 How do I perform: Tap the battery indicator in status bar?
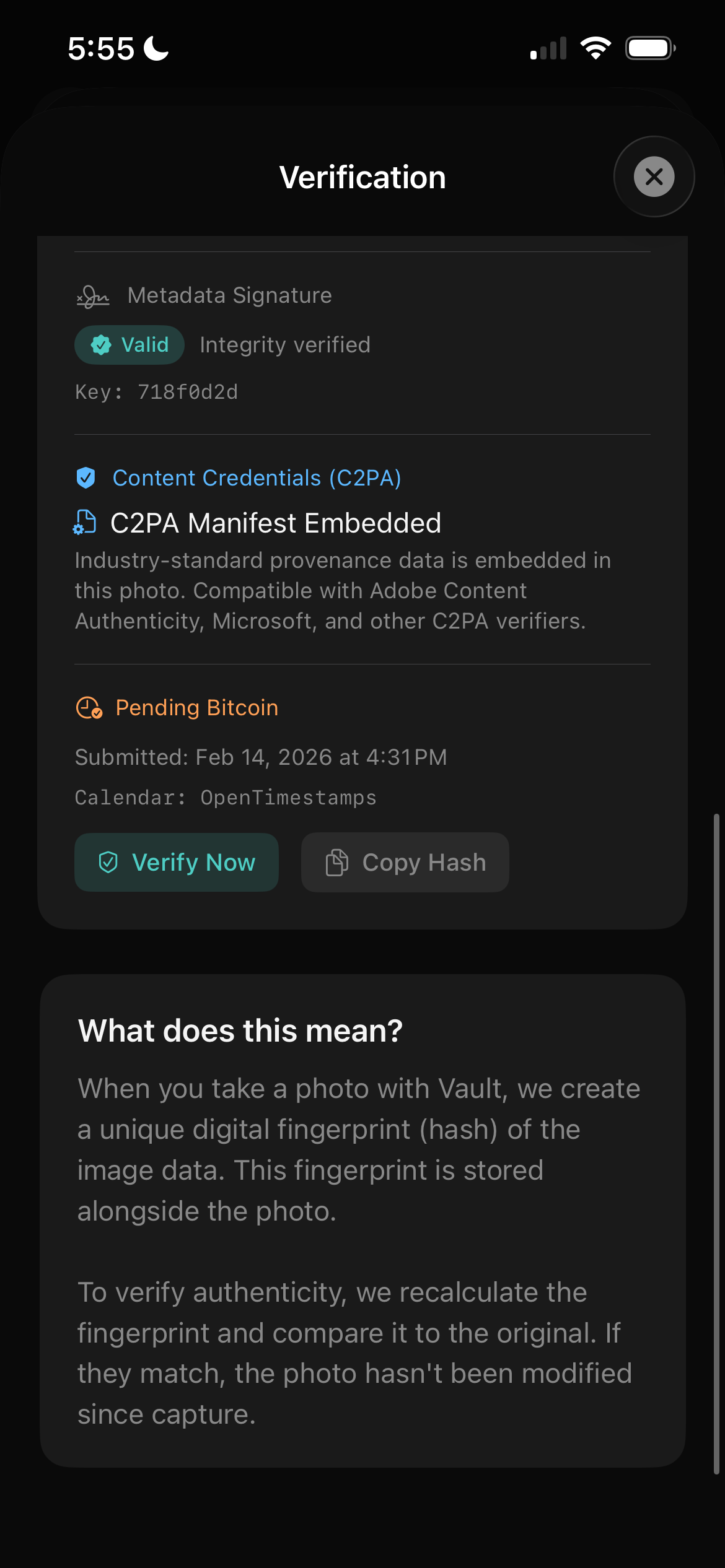pos(650,48)
